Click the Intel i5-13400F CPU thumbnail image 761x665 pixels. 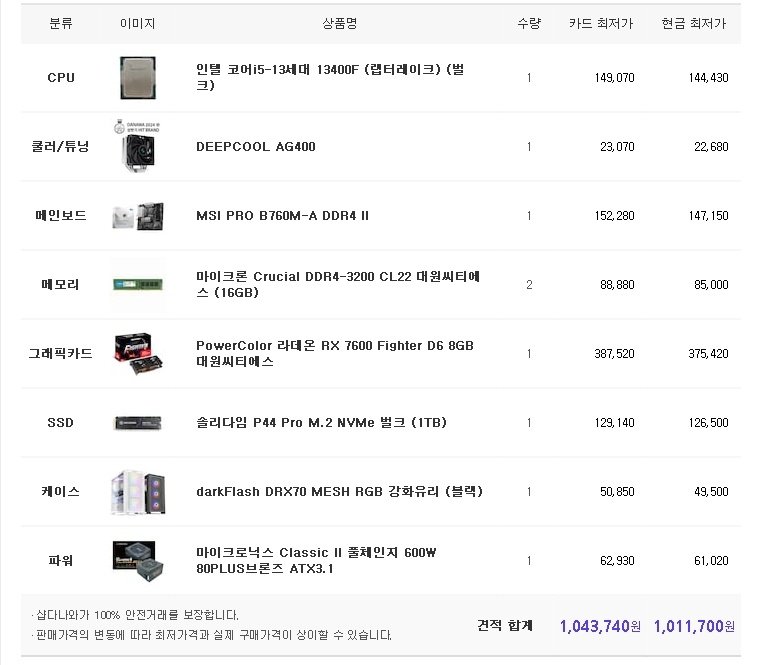[x=138, y=78]
